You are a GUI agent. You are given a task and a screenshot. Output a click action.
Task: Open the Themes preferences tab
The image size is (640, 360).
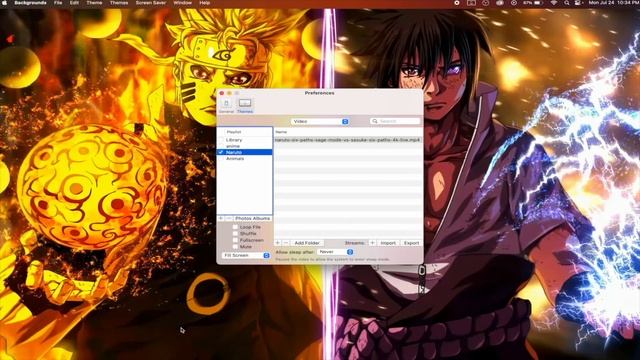point(245,106)
